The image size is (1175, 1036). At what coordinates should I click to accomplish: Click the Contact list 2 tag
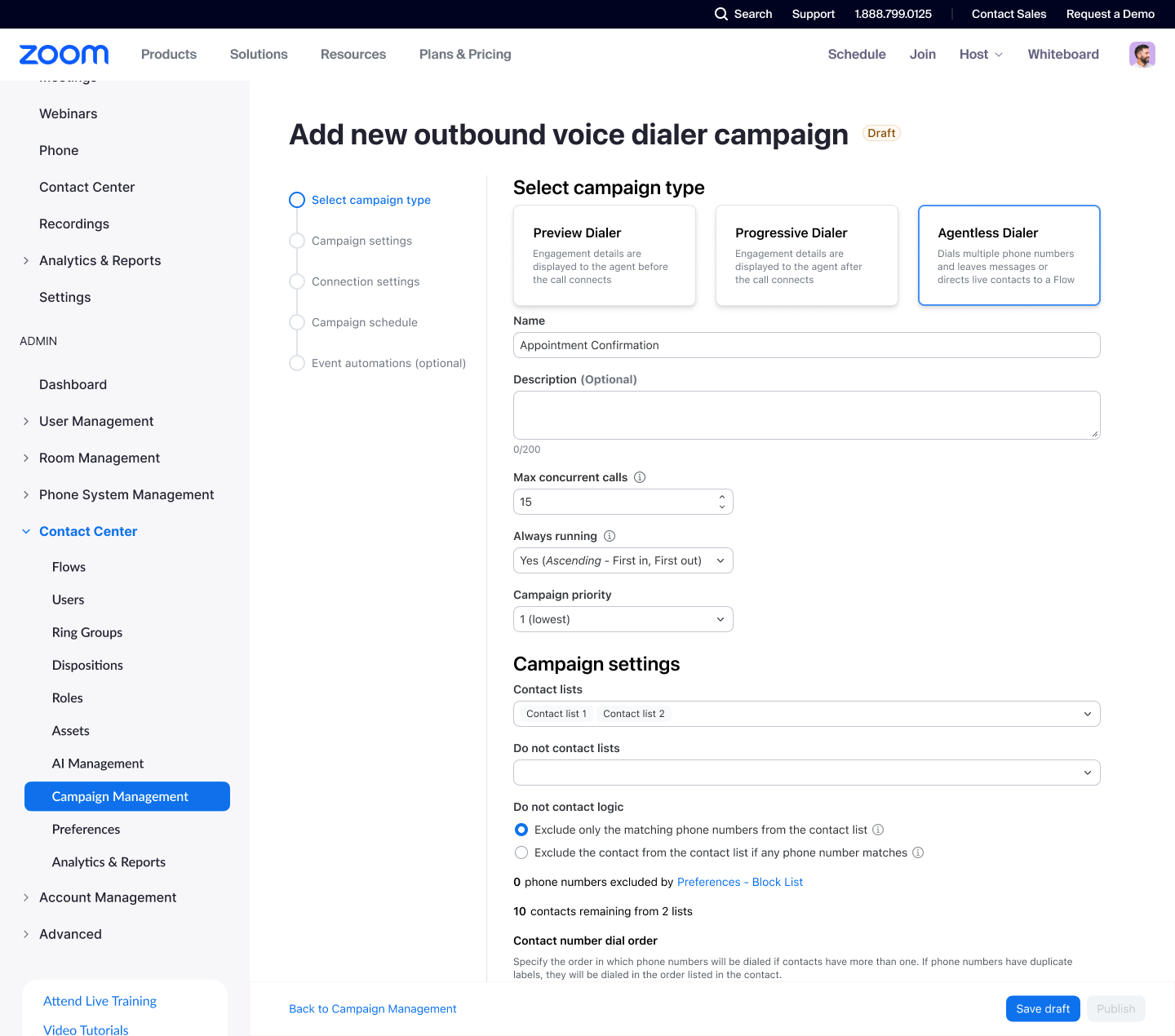[634, 714]
